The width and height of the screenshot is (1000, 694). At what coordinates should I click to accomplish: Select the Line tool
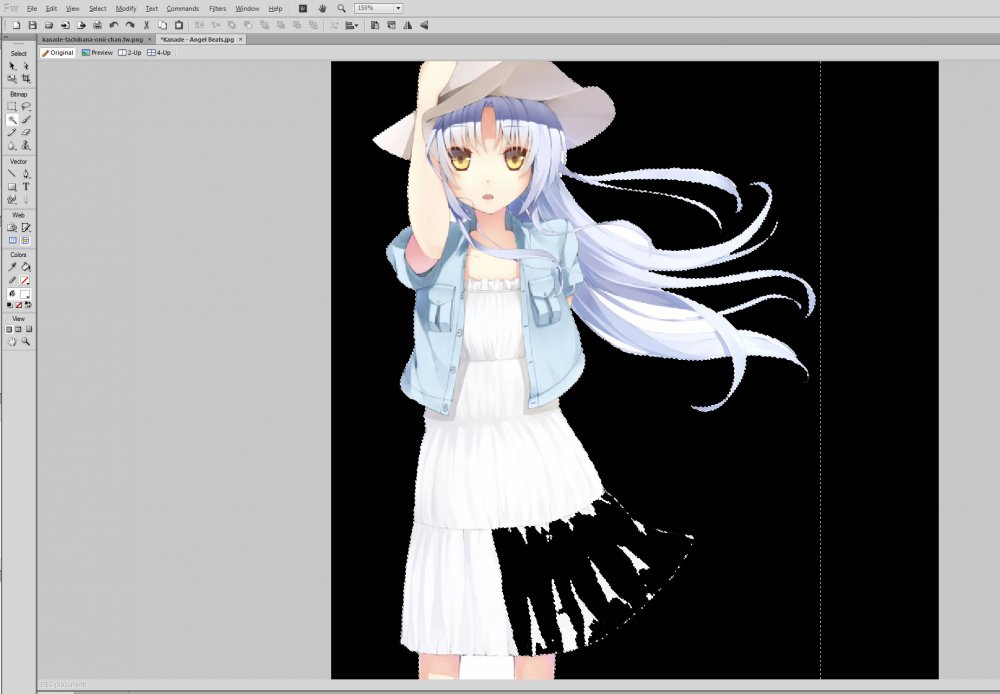click(x=12, y=174)
